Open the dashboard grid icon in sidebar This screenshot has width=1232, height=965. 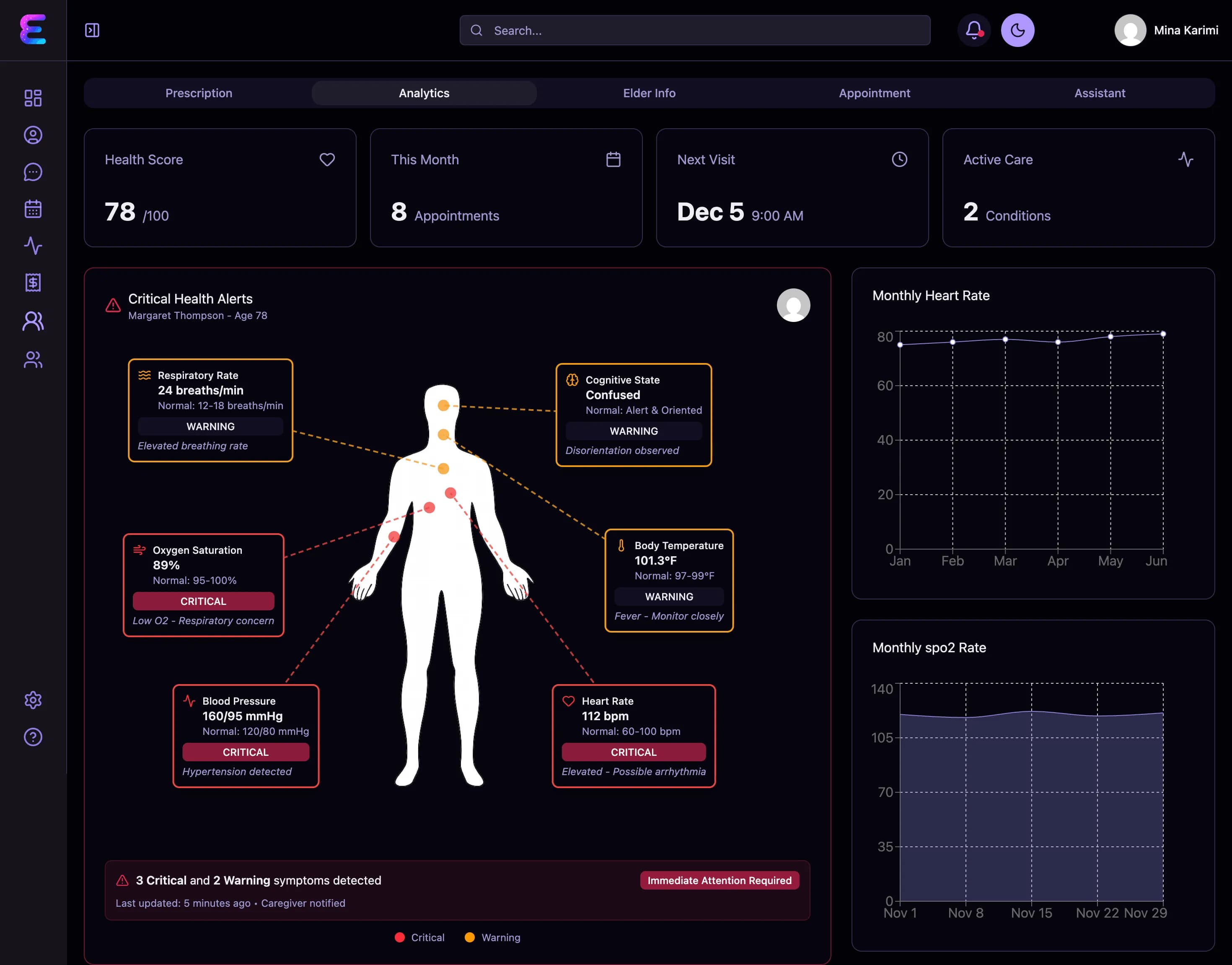coord(33,99)
